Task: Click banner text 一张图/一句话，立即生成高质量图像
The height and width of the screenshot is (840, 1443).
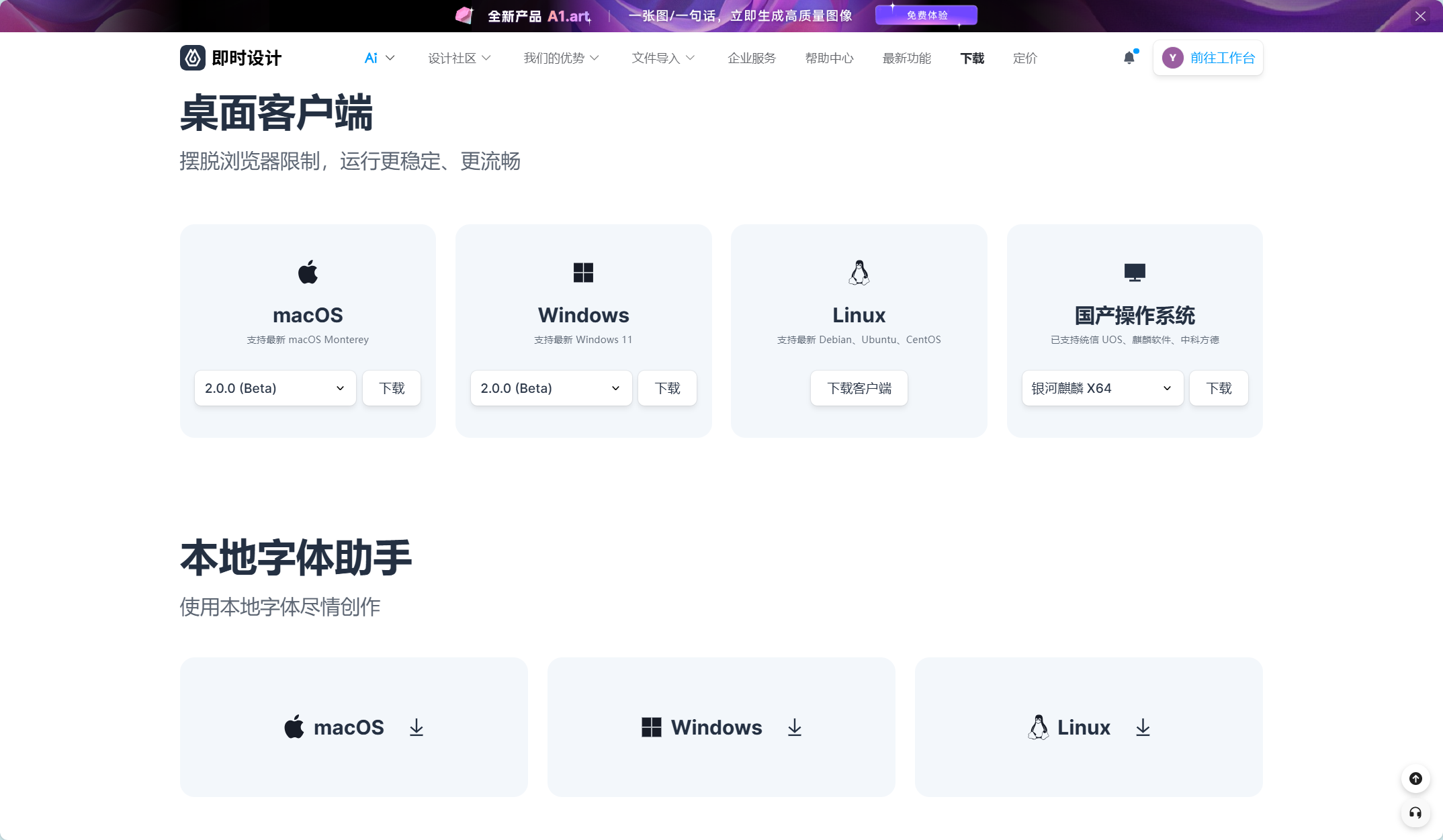Action: click(x=740, y=15)
